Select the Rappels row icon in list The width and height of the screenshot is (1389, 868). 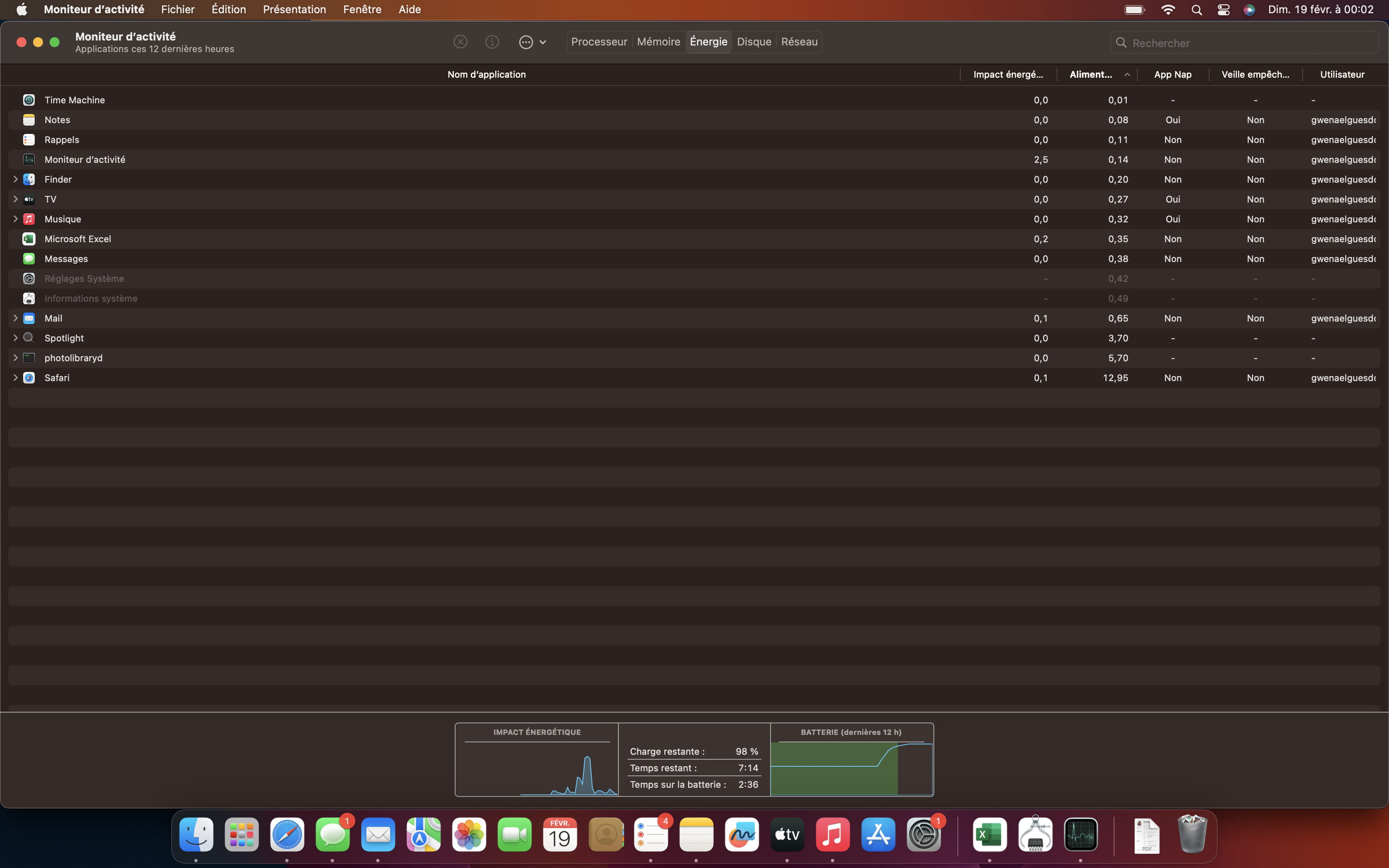(x=29, y=140)
